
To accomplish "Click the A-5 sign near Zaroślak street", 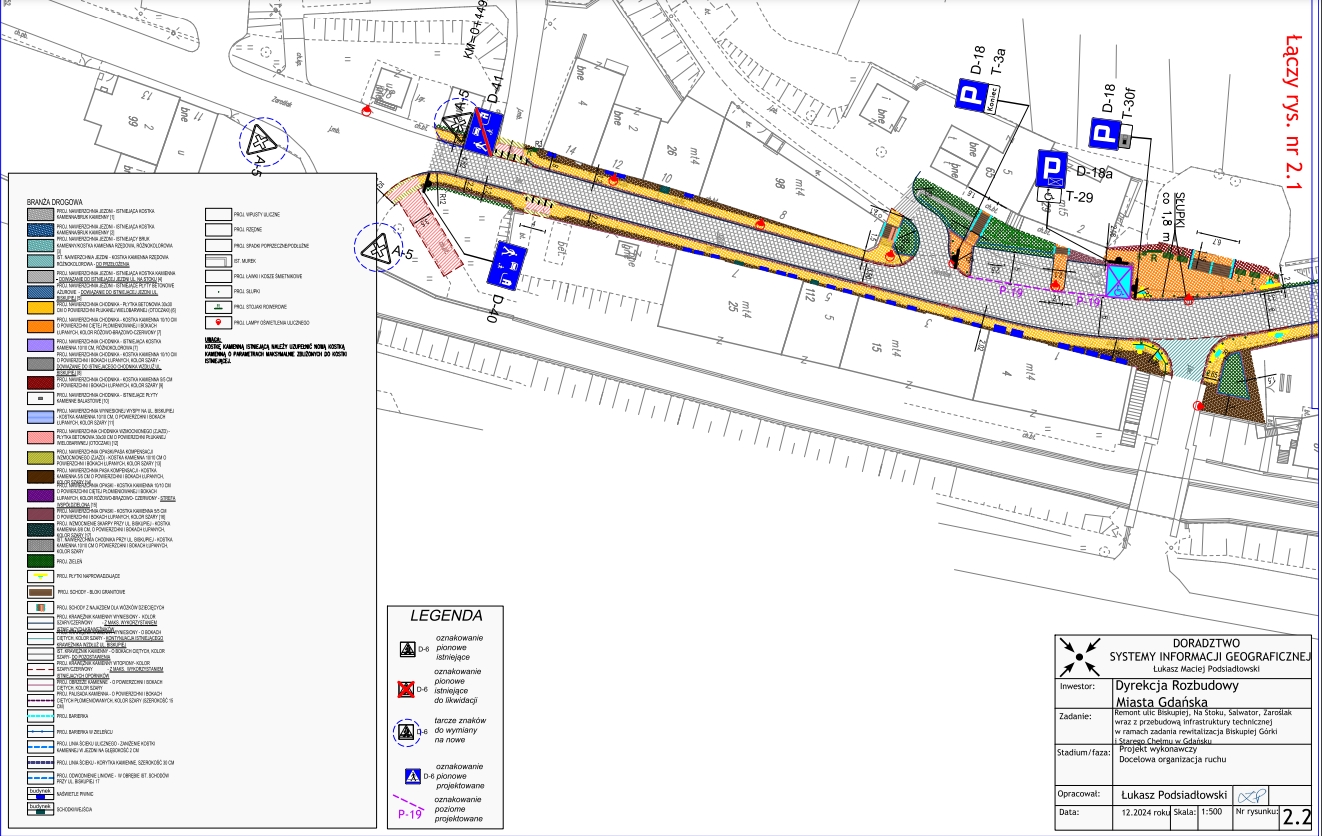I will [x=263, y=141].
